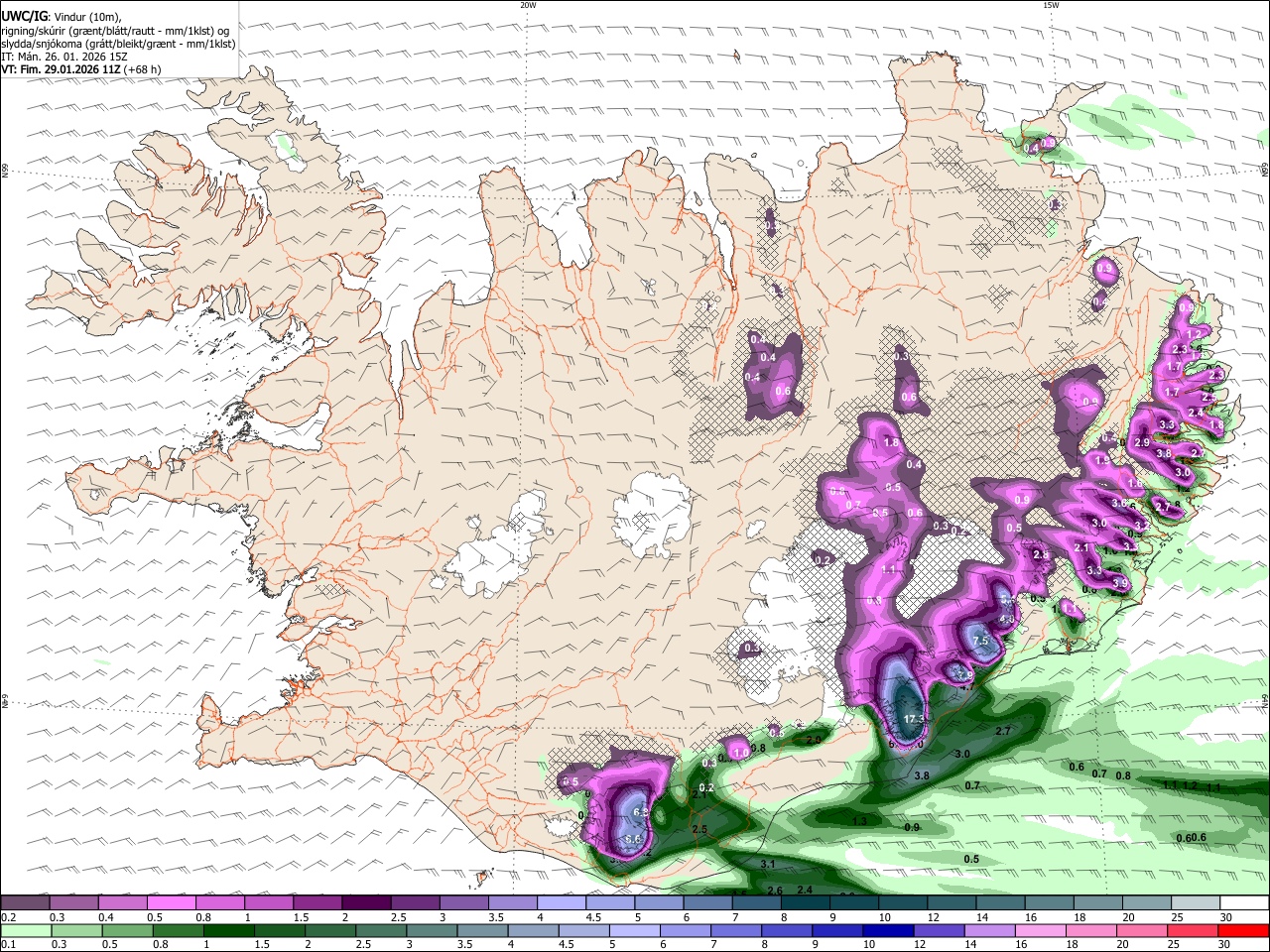Click the 15W longitude label
The image size is (1270, 952).
click(1051, 5)
